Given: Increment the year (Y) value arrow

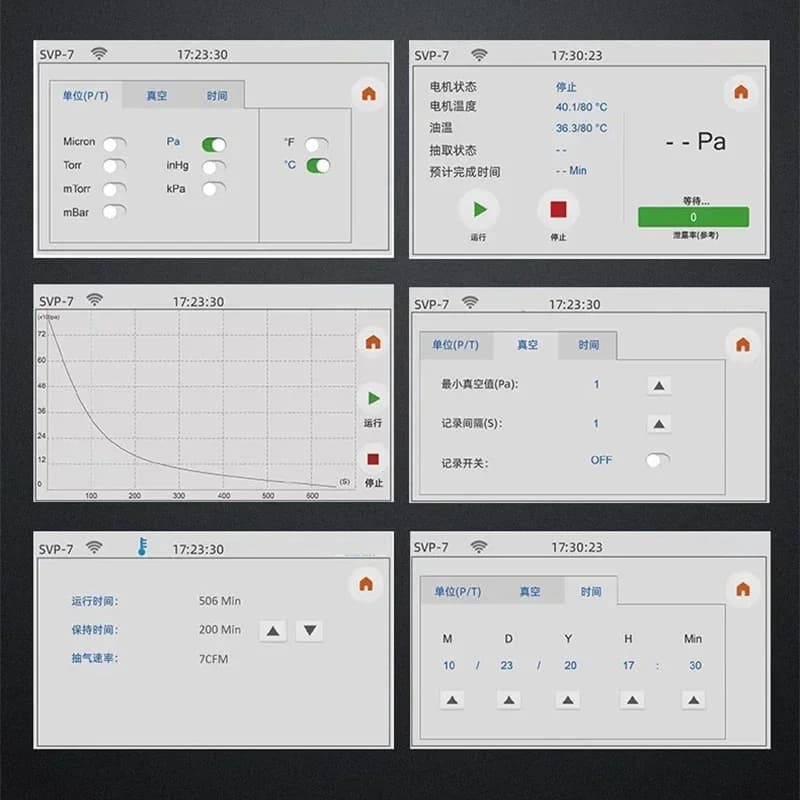Looking at the screenshot, I should click(568, 700).
